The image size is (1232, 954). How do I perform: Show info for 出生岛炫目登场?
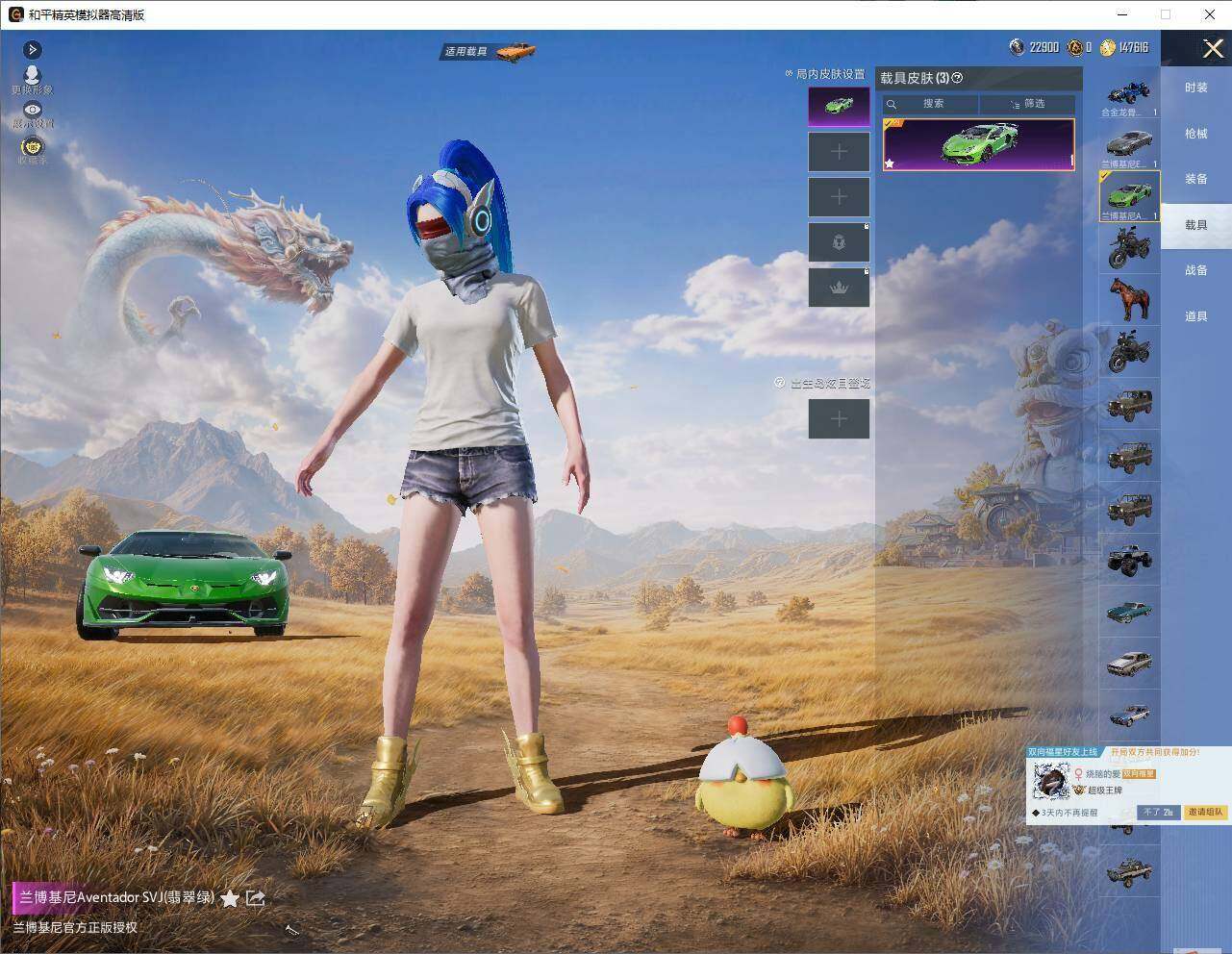point(780,383)
